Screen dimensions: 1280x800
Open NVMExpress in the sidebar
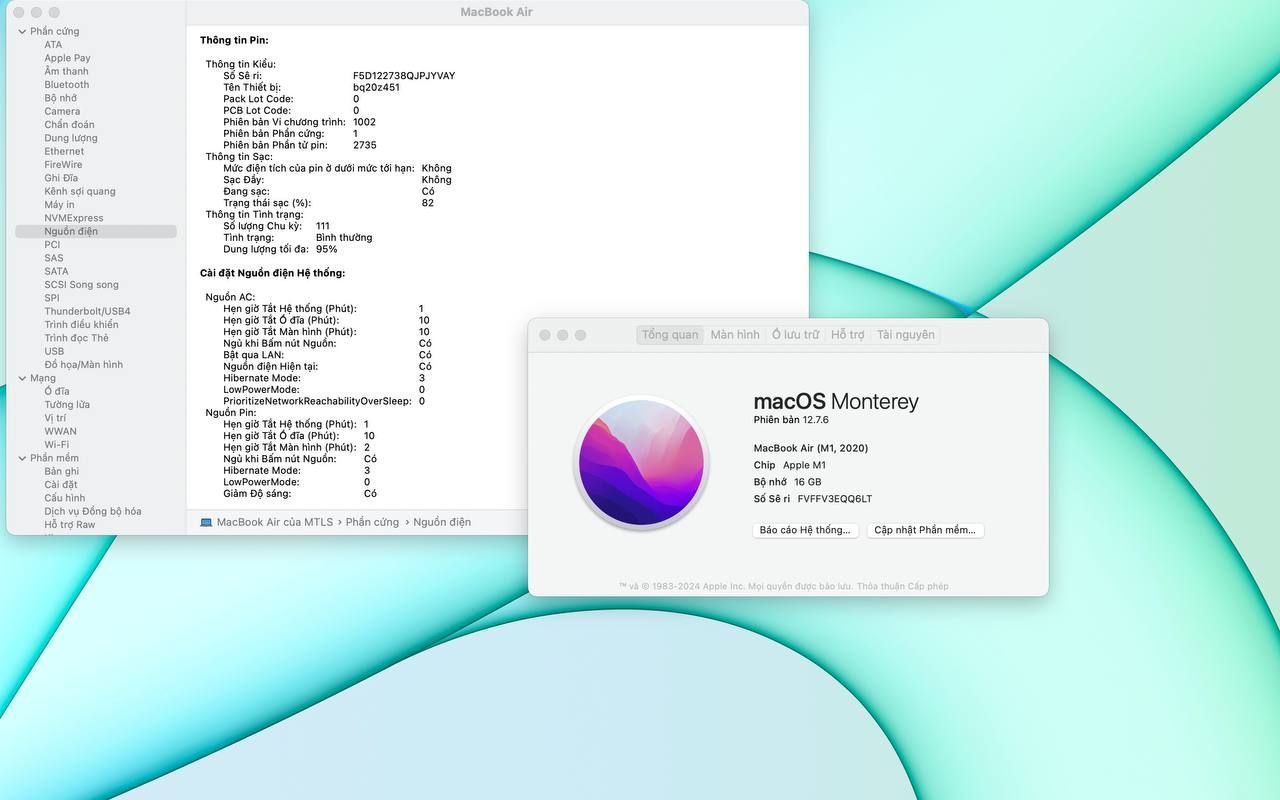click(x=74, y=218)
